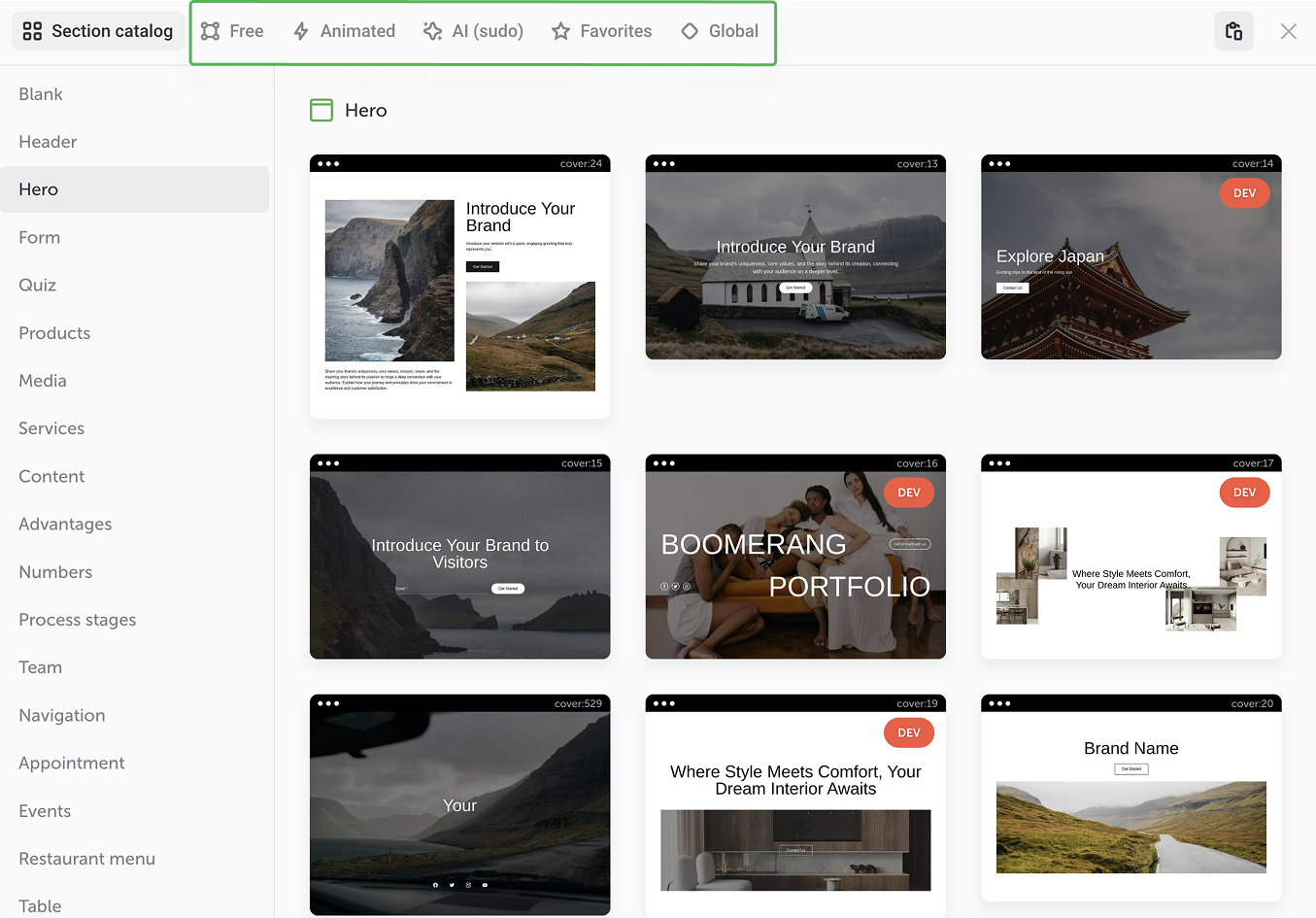This screenshot has height=918, width=1316.
Task: Switch to the Favorites tab
Action: coord(615,31)
